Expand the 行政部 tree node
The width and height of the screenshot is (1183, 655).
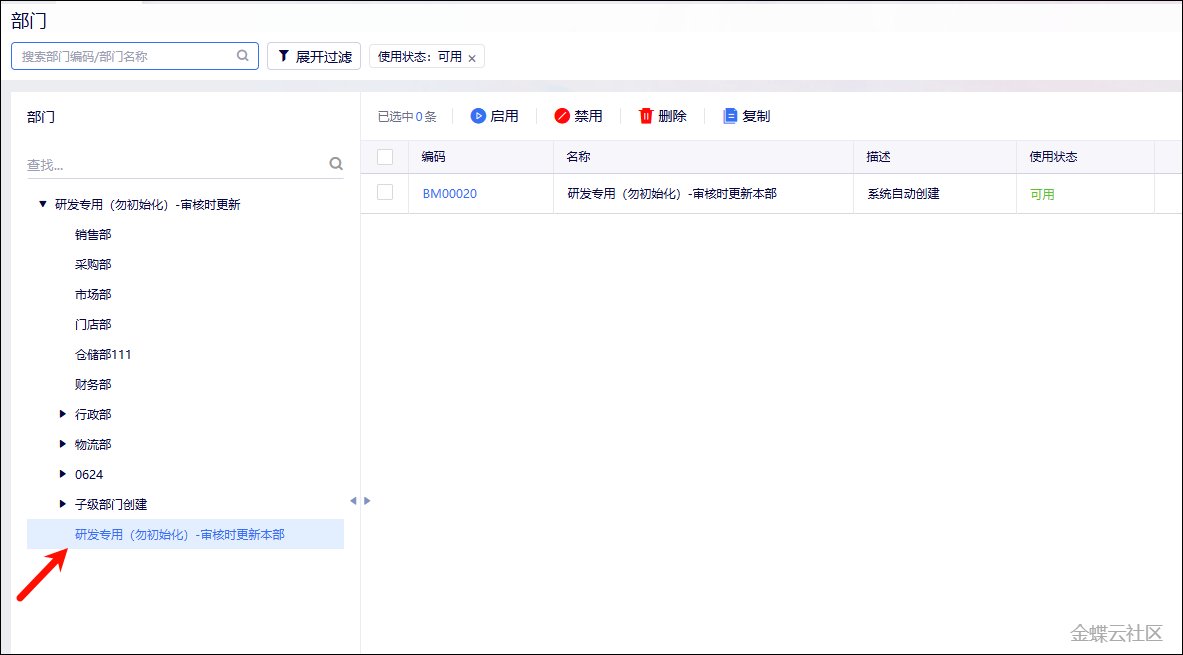(x=63, y=414)
